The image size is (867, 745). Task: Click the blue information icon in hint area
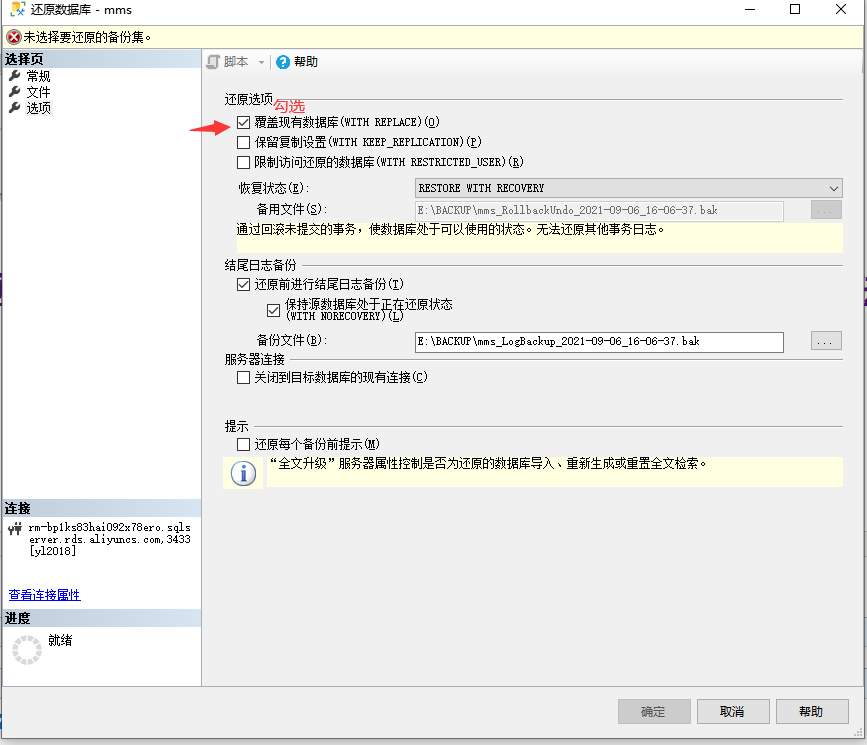coord(243,473)
